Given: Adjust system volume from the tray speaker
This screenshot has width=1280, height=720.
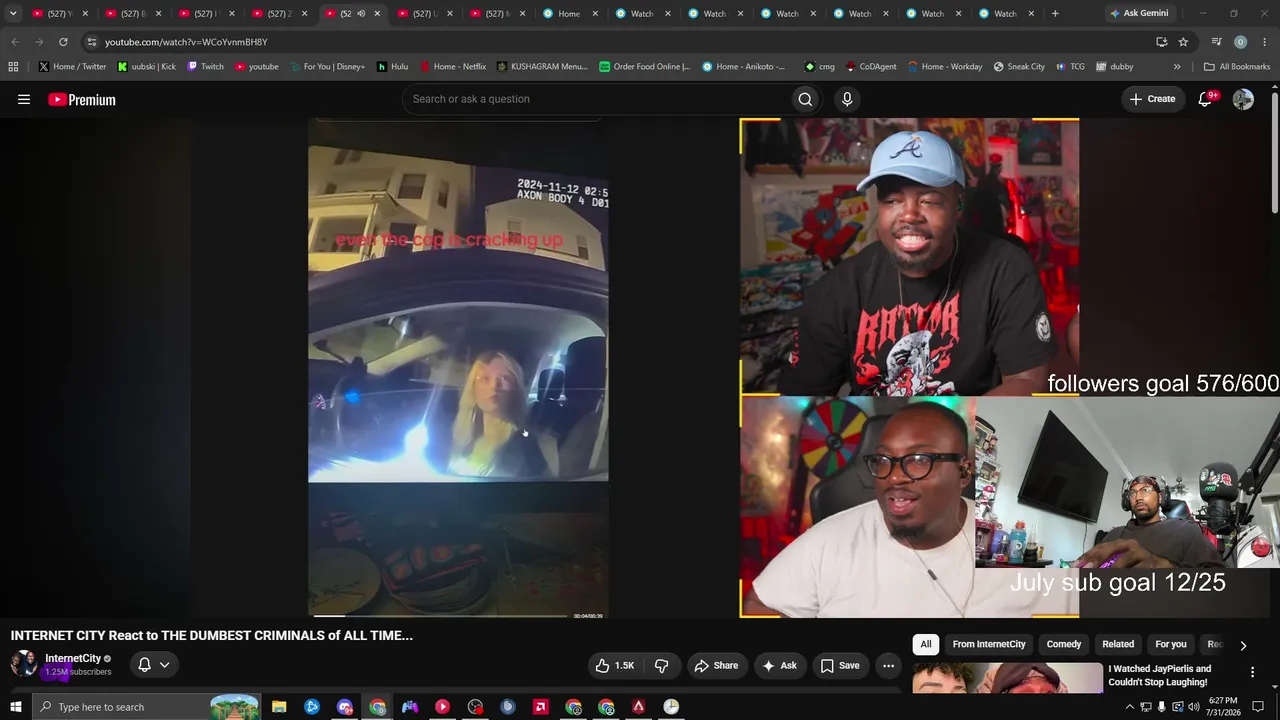Looking at the screenshot, I should [x=1193, y=707].
